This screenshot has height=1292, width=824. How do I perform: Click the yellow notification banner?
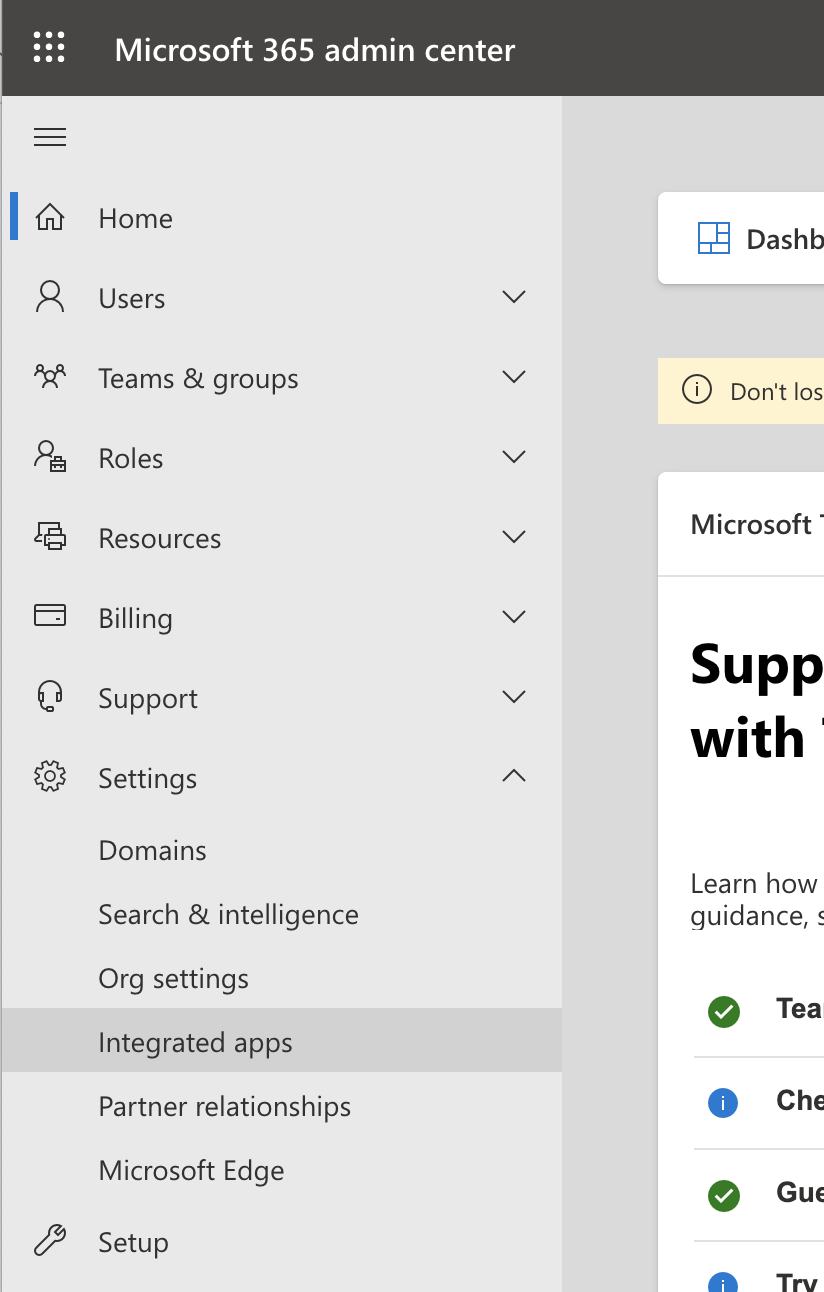(x=760, y=391)
